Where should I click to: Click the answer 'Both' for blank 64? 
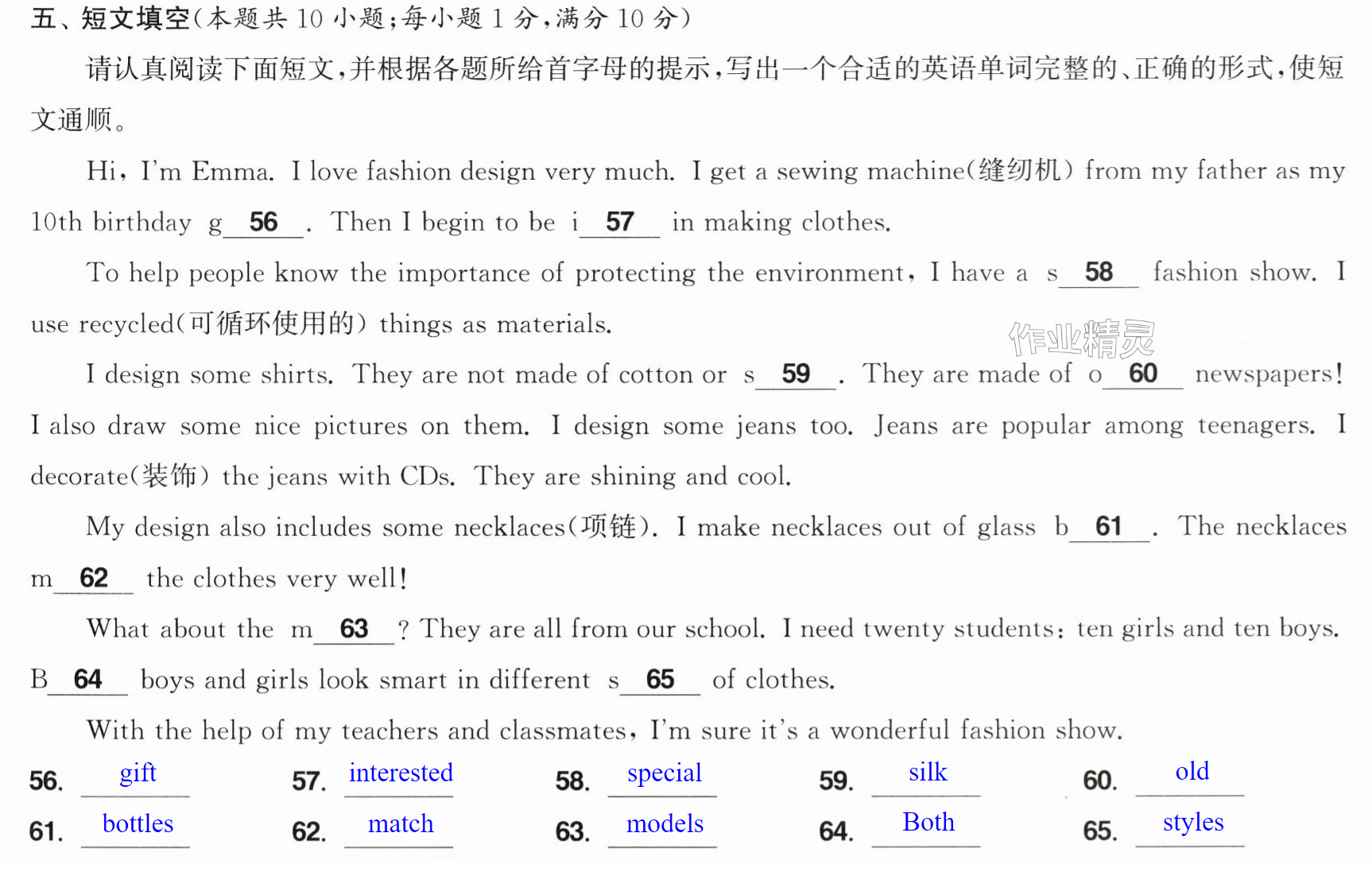928,822
